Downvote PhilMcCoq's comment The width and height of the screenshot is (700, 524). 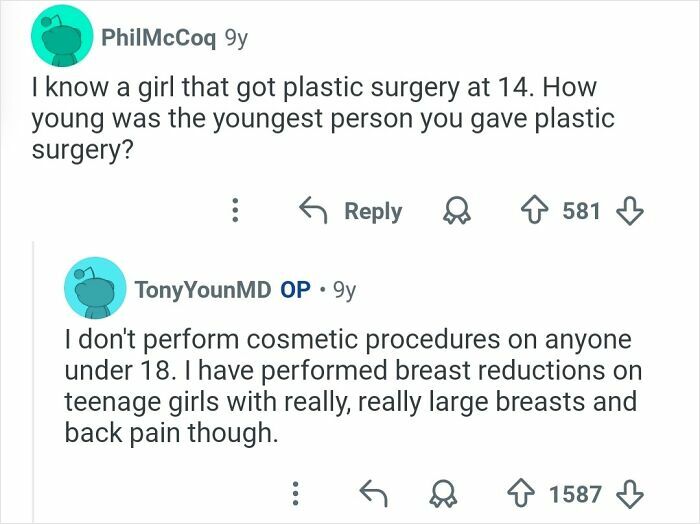coord(626,211)
